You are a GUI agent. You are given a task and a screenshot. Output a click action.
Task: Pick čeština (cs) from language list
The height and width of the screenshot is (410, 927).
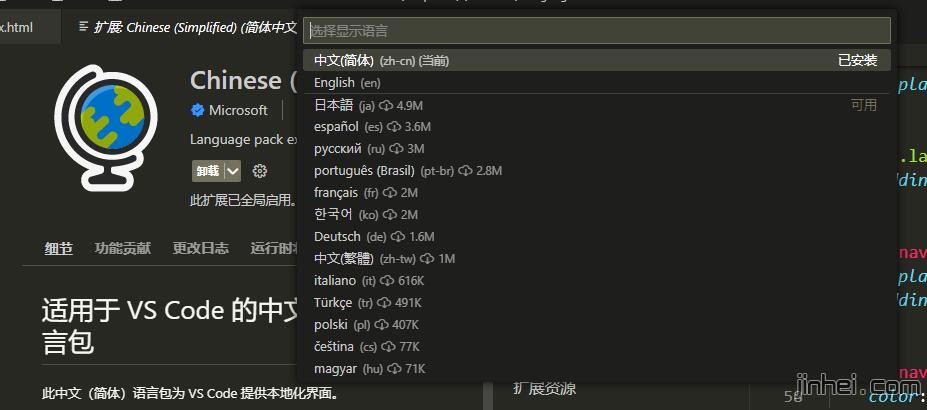click(597, 347)
